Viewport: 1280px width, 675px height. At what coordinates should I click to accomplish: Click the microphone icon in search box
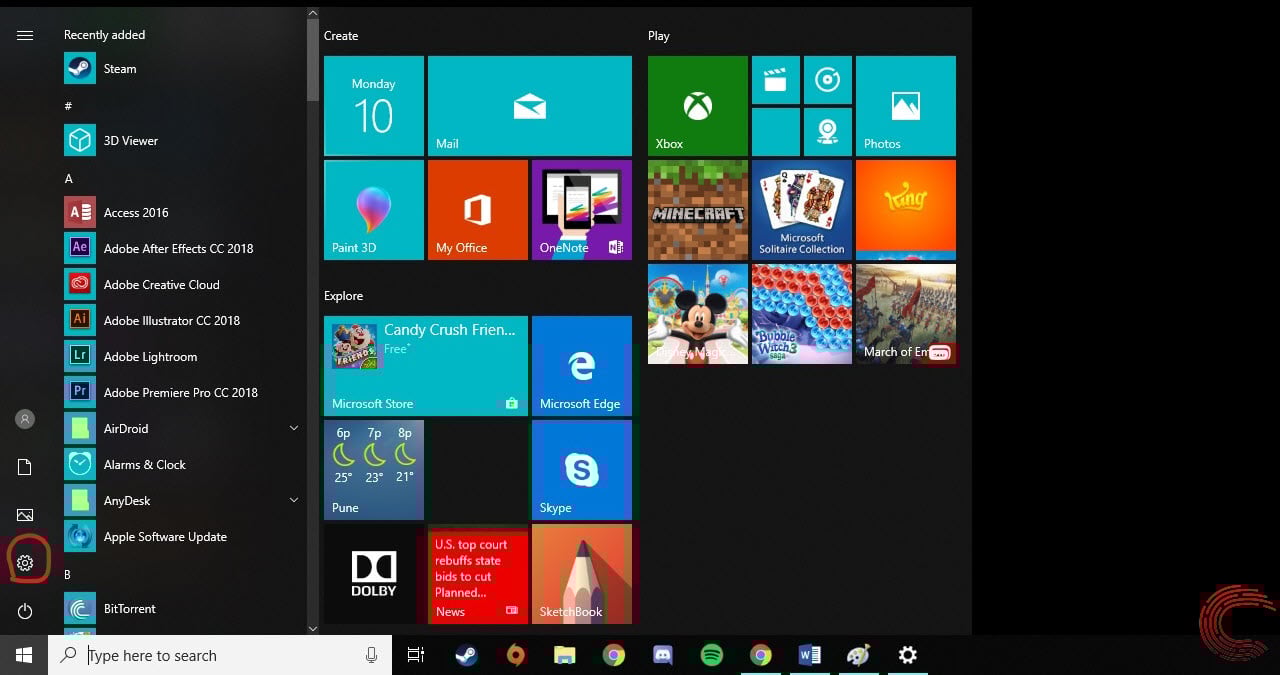371,655
